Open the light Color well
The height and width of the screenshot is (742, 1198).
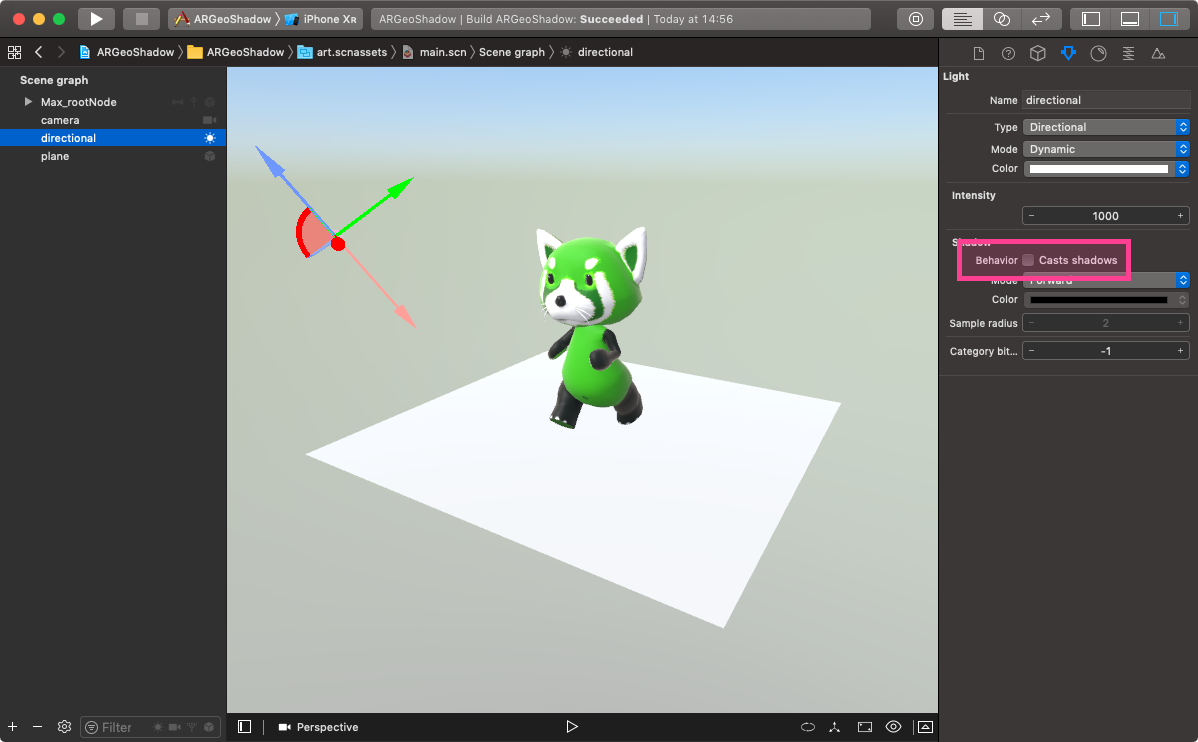pyautogui.click(x=1099, y=169)
